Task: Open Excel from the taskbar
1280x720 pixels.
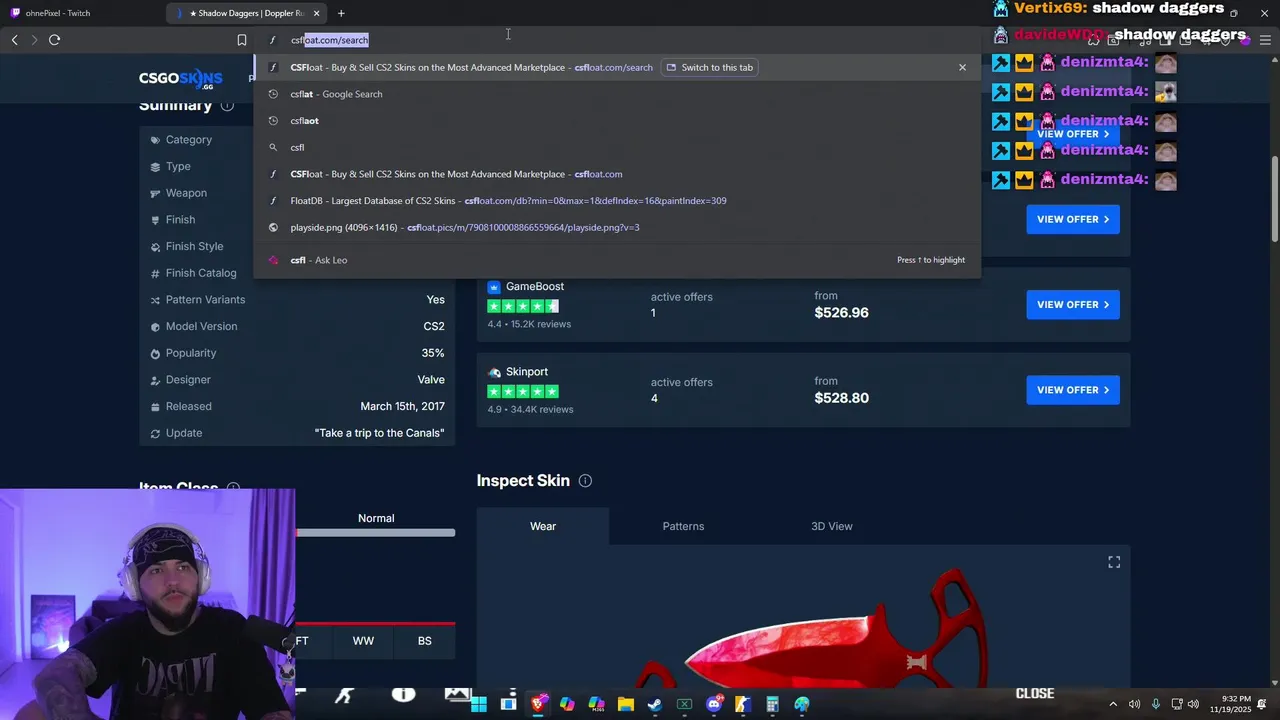Action: coord(684,704)
